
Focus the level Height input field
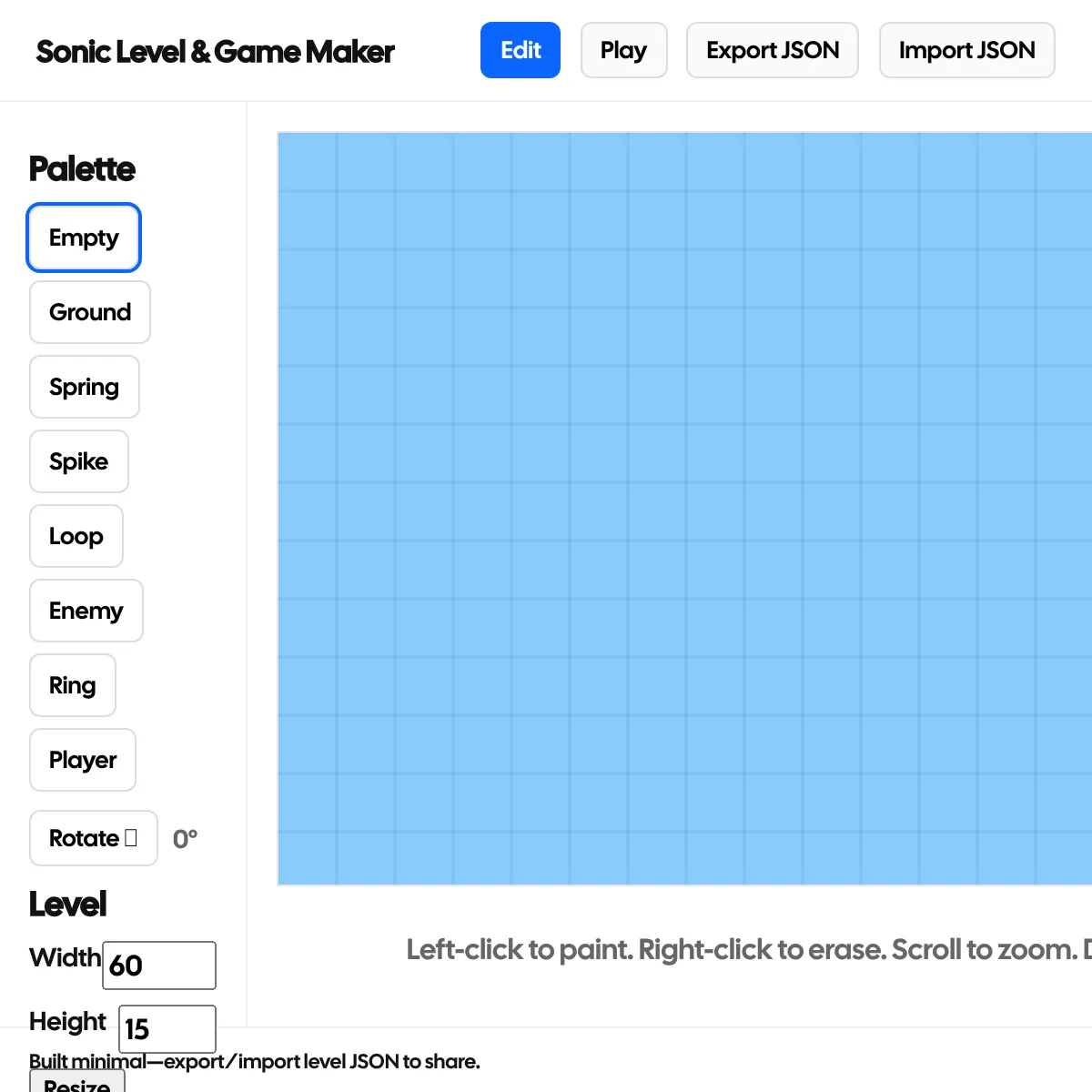[167, 1027]
